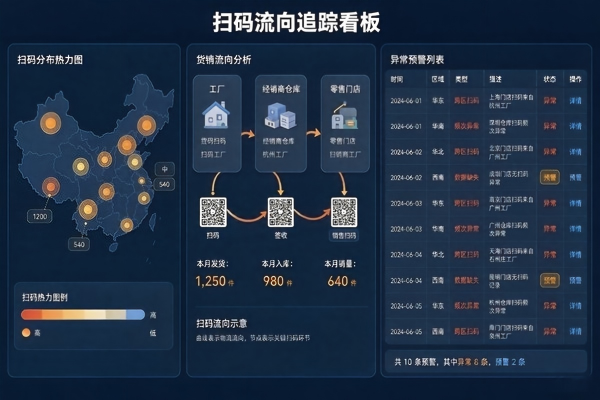This screenshot has height=400, width=600.
Task: Click 异常 8 条 in summary footer
Action: coord(473,362)
